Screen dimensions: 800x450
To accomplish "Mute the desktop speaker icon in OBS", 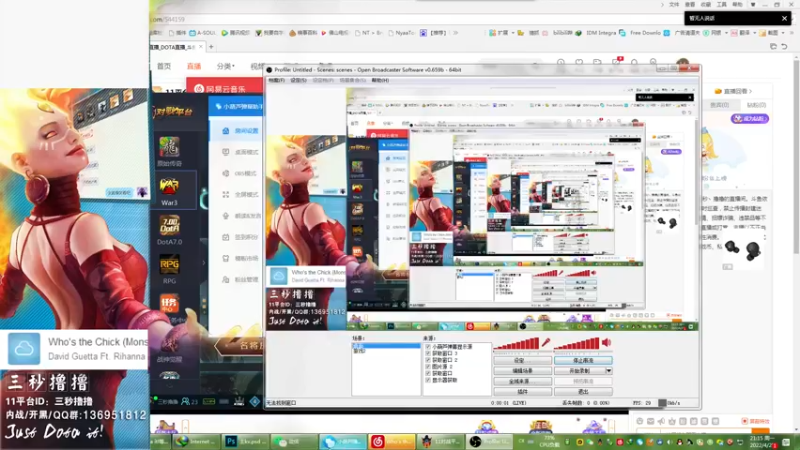I will click(x=606, y=342).
